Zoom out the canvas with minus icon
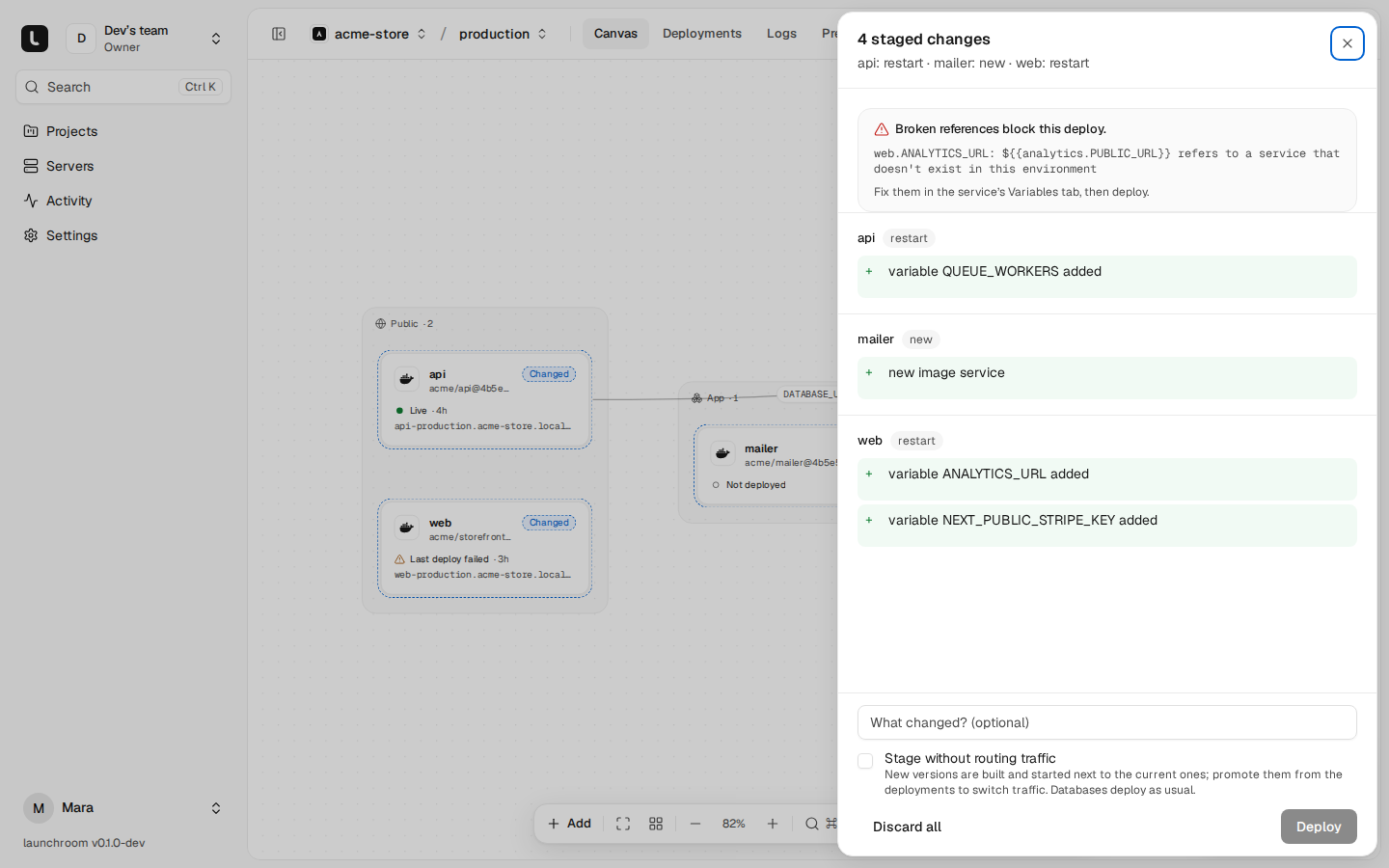This screenshot has height=868, width=1389. 695,824
